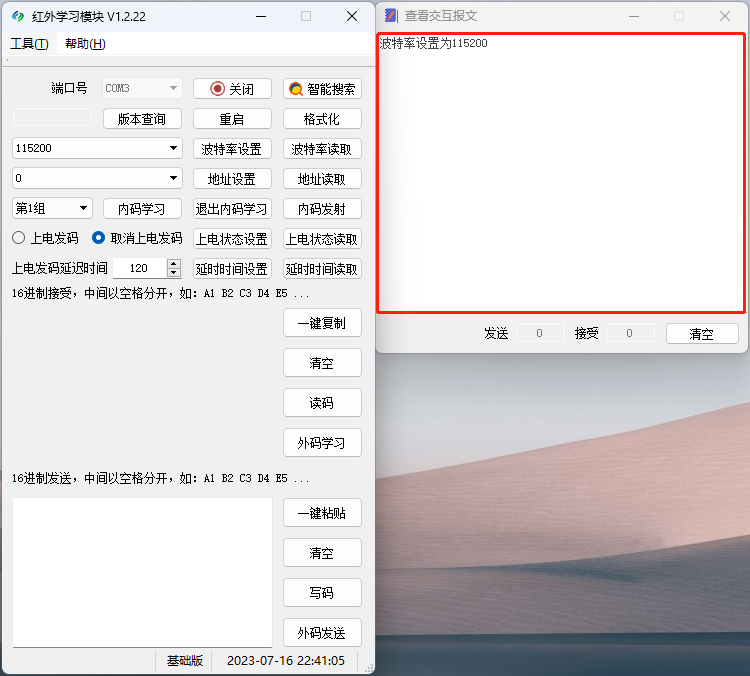The image size is (750, 676).
Task: Click the 智能搜索 smart search button
Action: (x=322, y=89)
